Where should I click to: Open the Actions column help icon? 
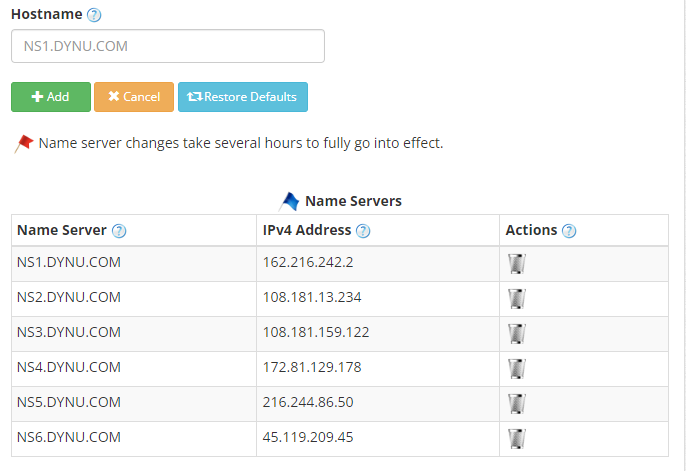(x=569, y=231)
